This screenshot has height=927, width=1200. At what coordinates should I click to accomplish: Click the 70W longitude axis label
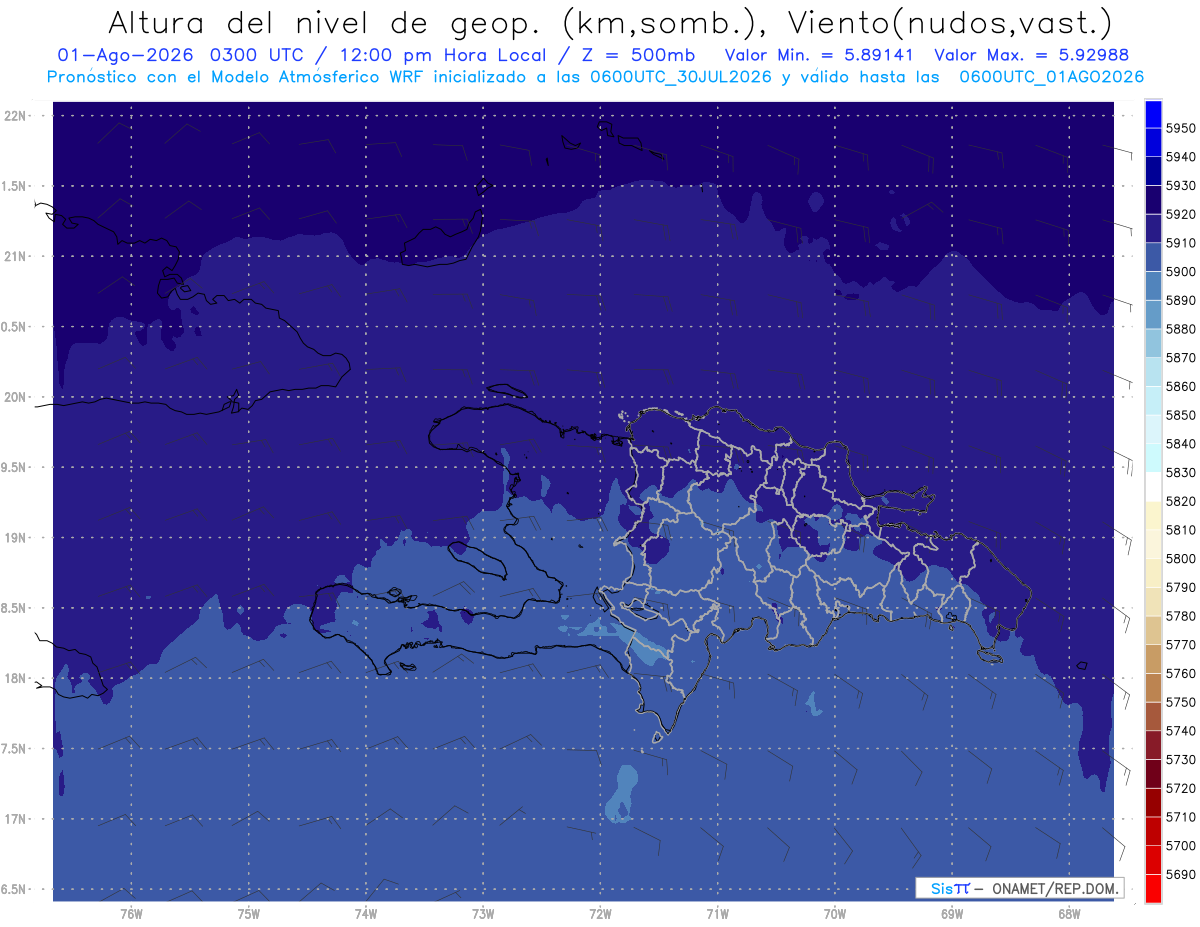[x=835, y=913]
